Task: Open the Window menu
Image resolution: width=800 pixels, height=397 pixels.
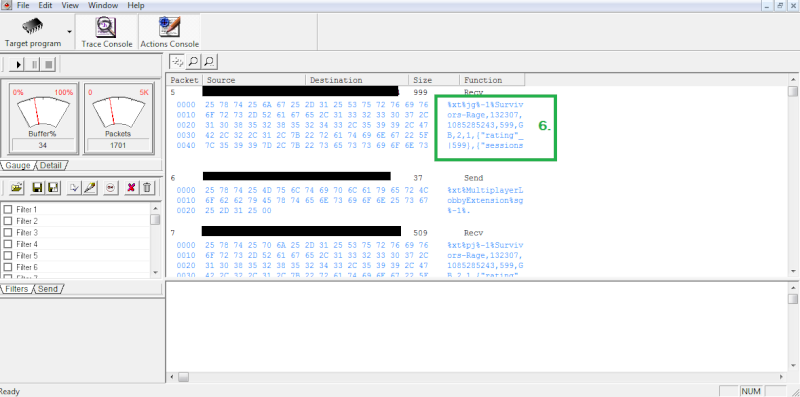Action: click(x=103, y=6)
